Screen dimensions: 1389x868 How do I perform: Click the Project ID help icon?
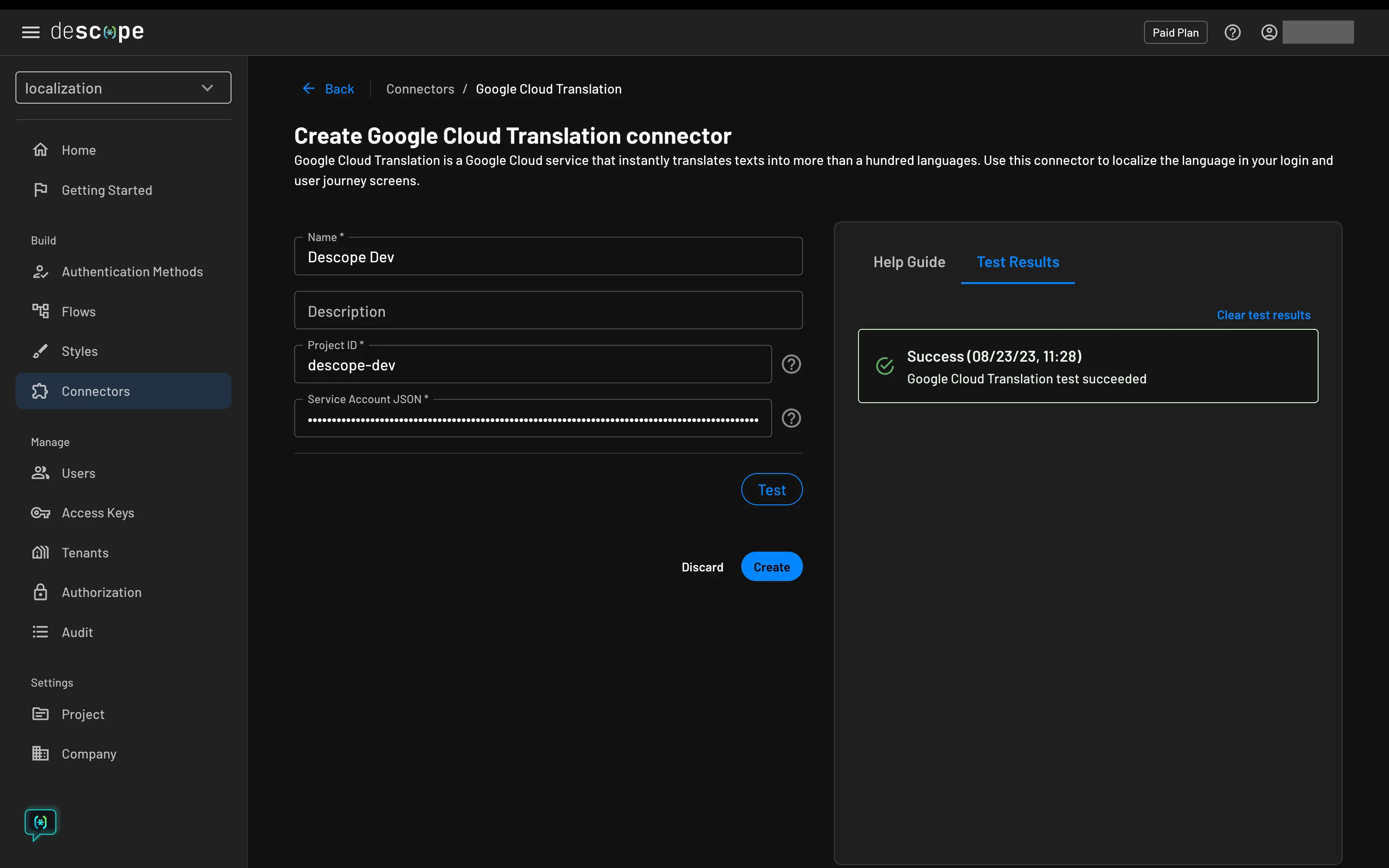pyautogui.click(x=791, y=364)
